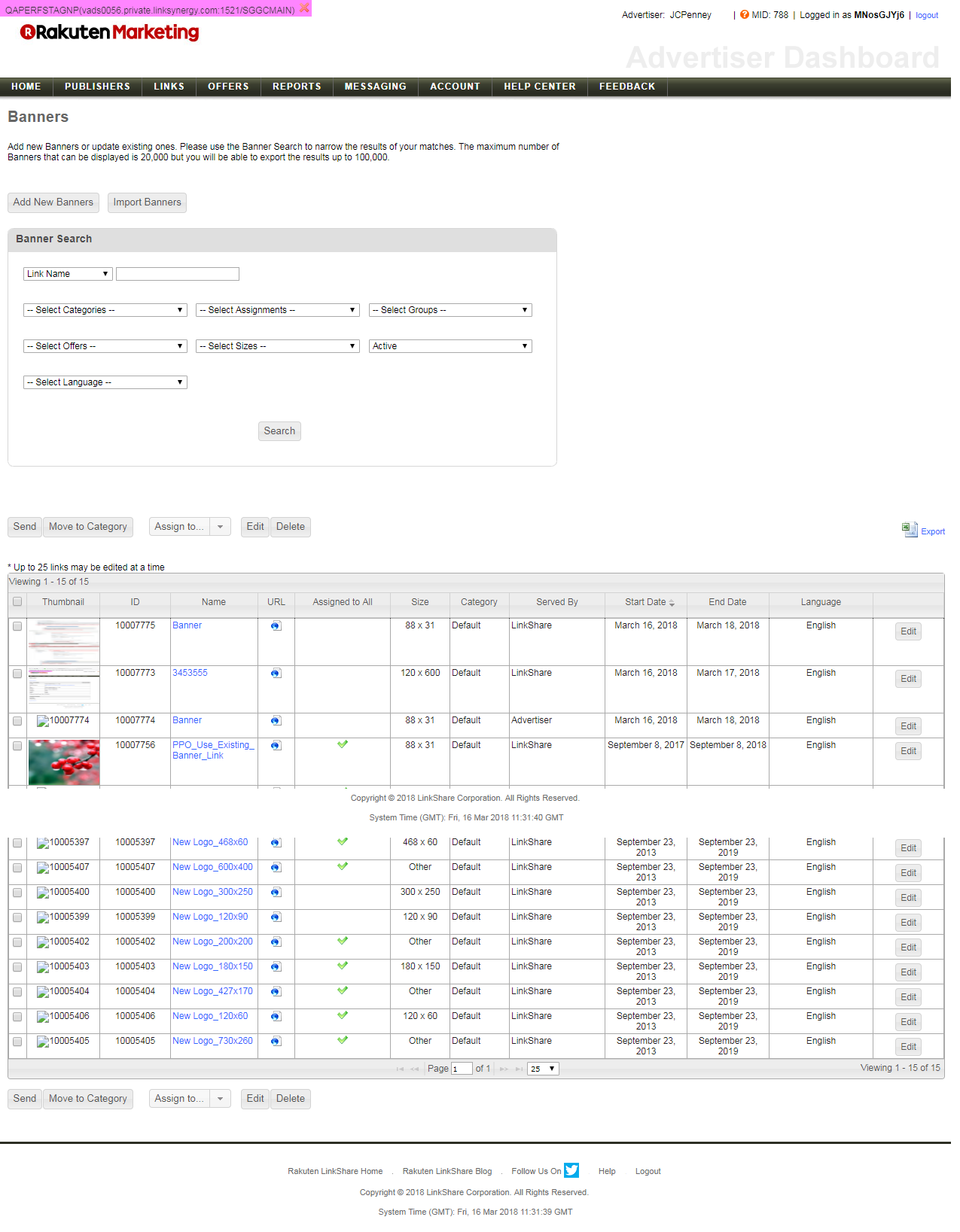The image size is (960, 1232).
Task: Open URL icon for banner 10007775
Action: coord(276,626)
